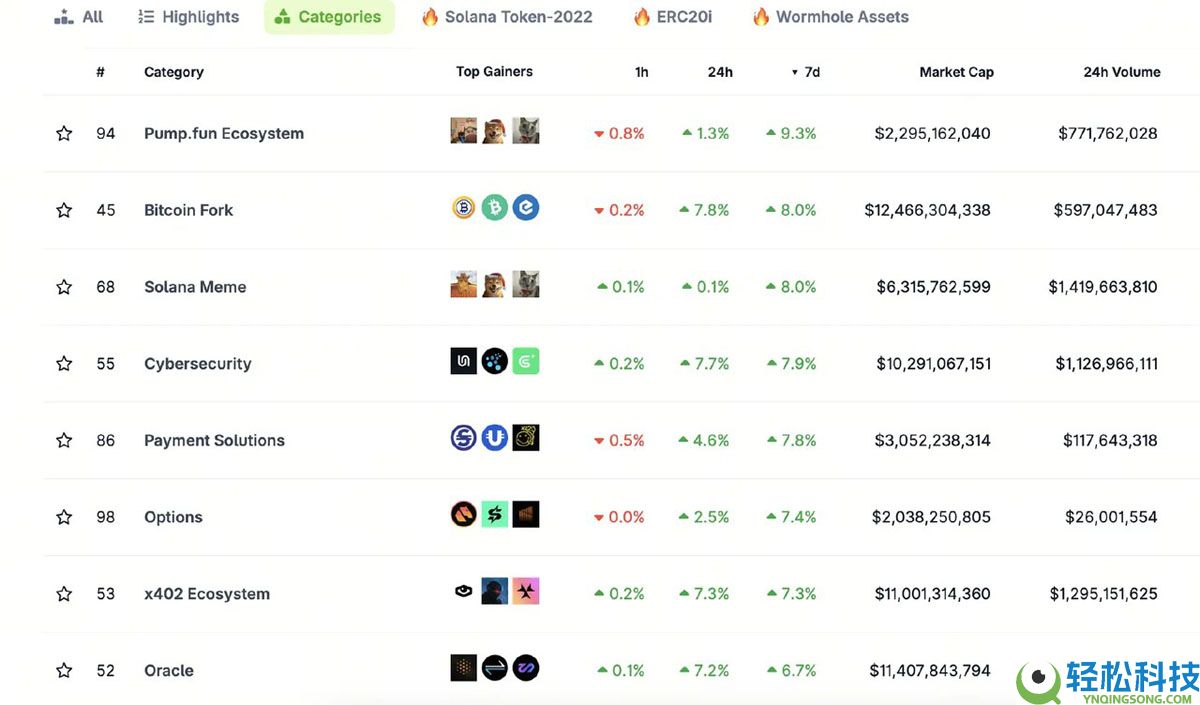Click green top gainer icon in Cybersecurity row
Screen dimensions: 1200x705
coord(526,361)
